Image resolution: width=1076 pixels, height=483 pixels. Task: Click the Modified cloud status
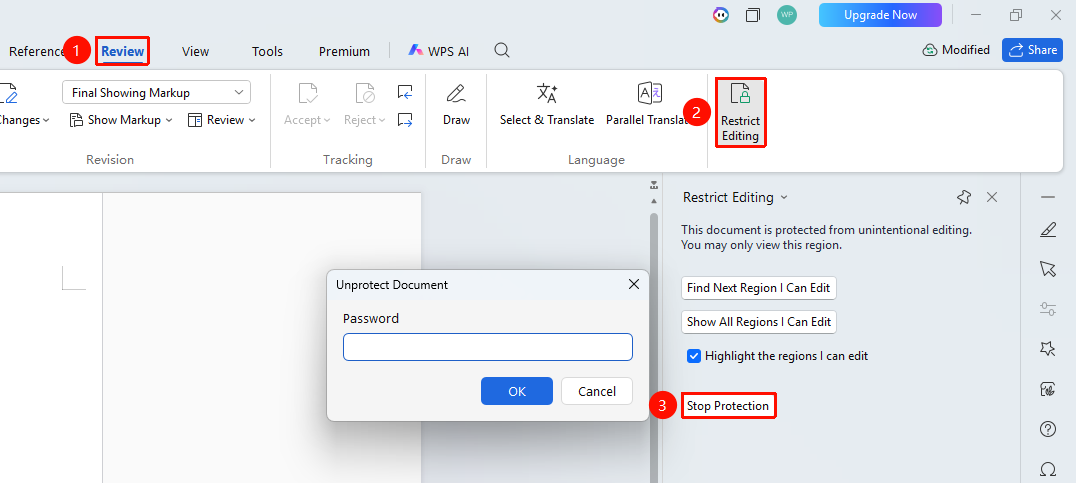tap(956, 50)
